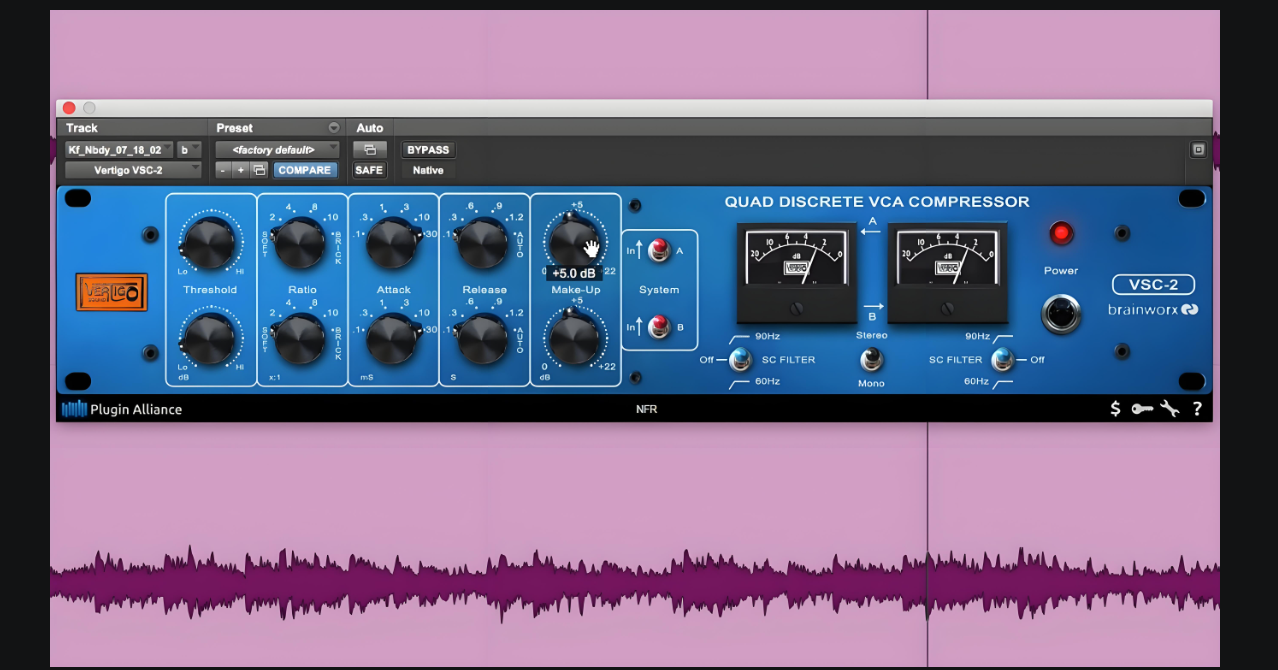Image resolution: width=1278 pixels, height=670 pixels.
Task: Toggle the left SC FILTER switch
Action: [x=740, y=359]
